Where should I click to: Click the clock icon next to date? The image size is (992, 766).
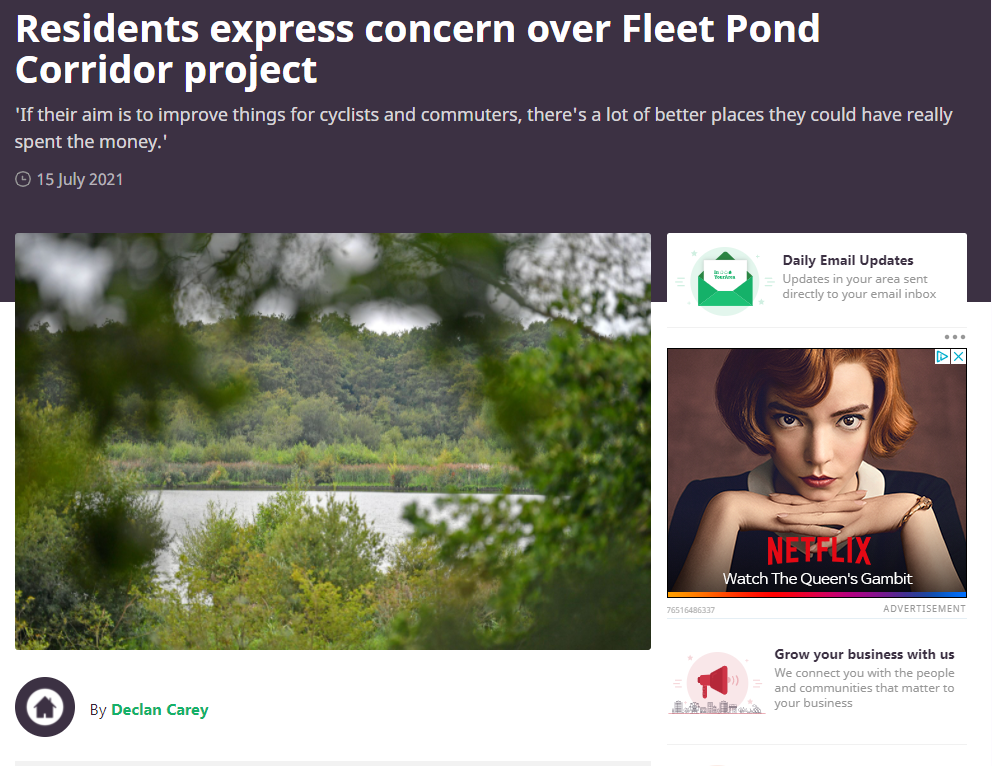(23, 179)
